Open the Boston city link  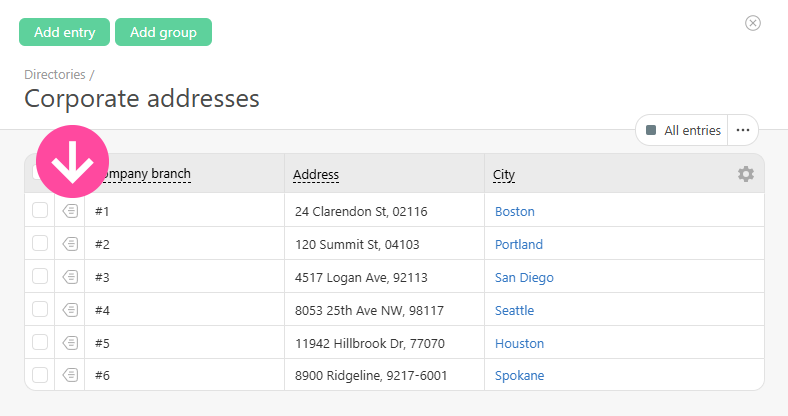click(x=515, y=211)
